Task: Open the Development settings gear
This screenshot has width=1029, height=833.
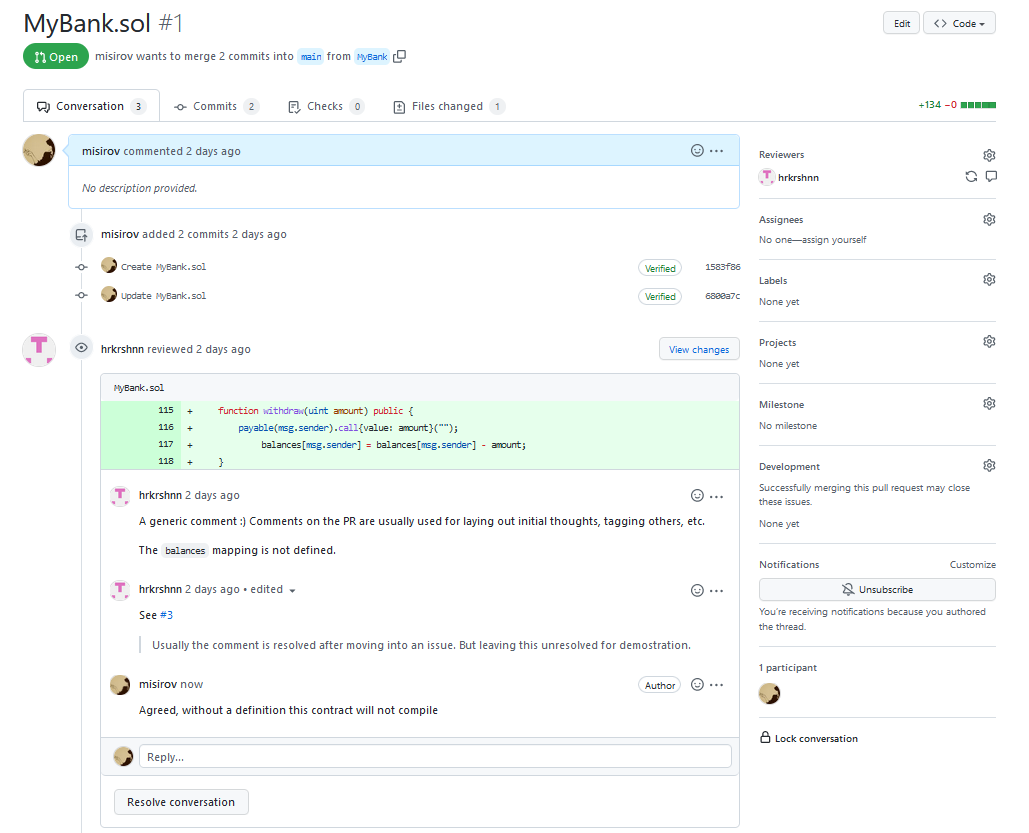Action: click(x=989, y=466)
